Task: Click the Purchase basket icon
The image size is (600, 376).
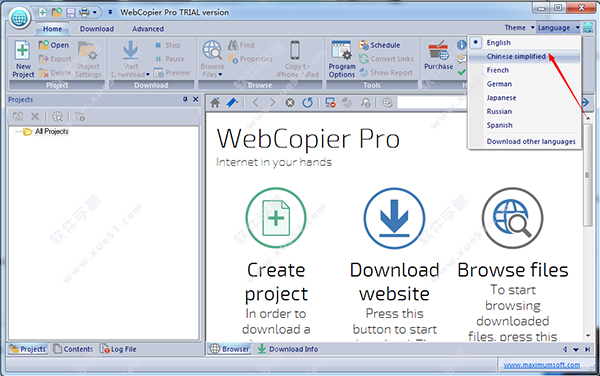Action: 439,50
